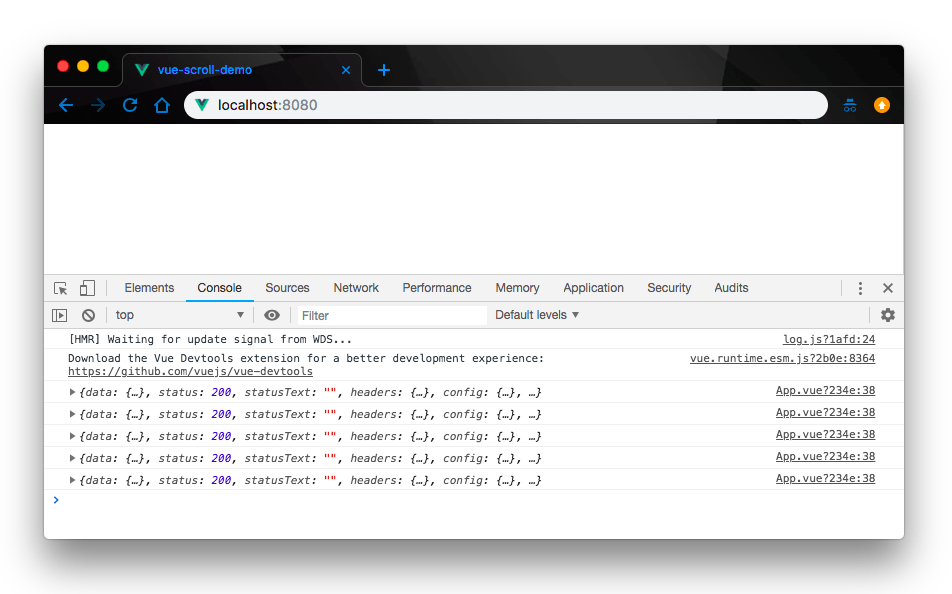The image size is (952, 594).
Task: Open DevTools three-dot customize menu
Action: point(860,288)
